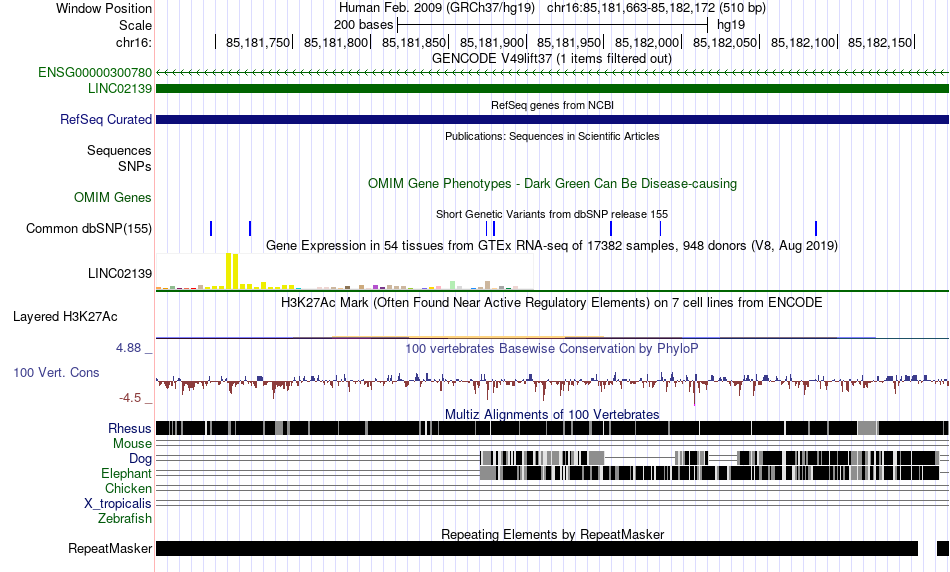Click the Layered H3K27Ac track label
Image resolution: width=950 pixels, height=572 pixels.
click(65, 316)
